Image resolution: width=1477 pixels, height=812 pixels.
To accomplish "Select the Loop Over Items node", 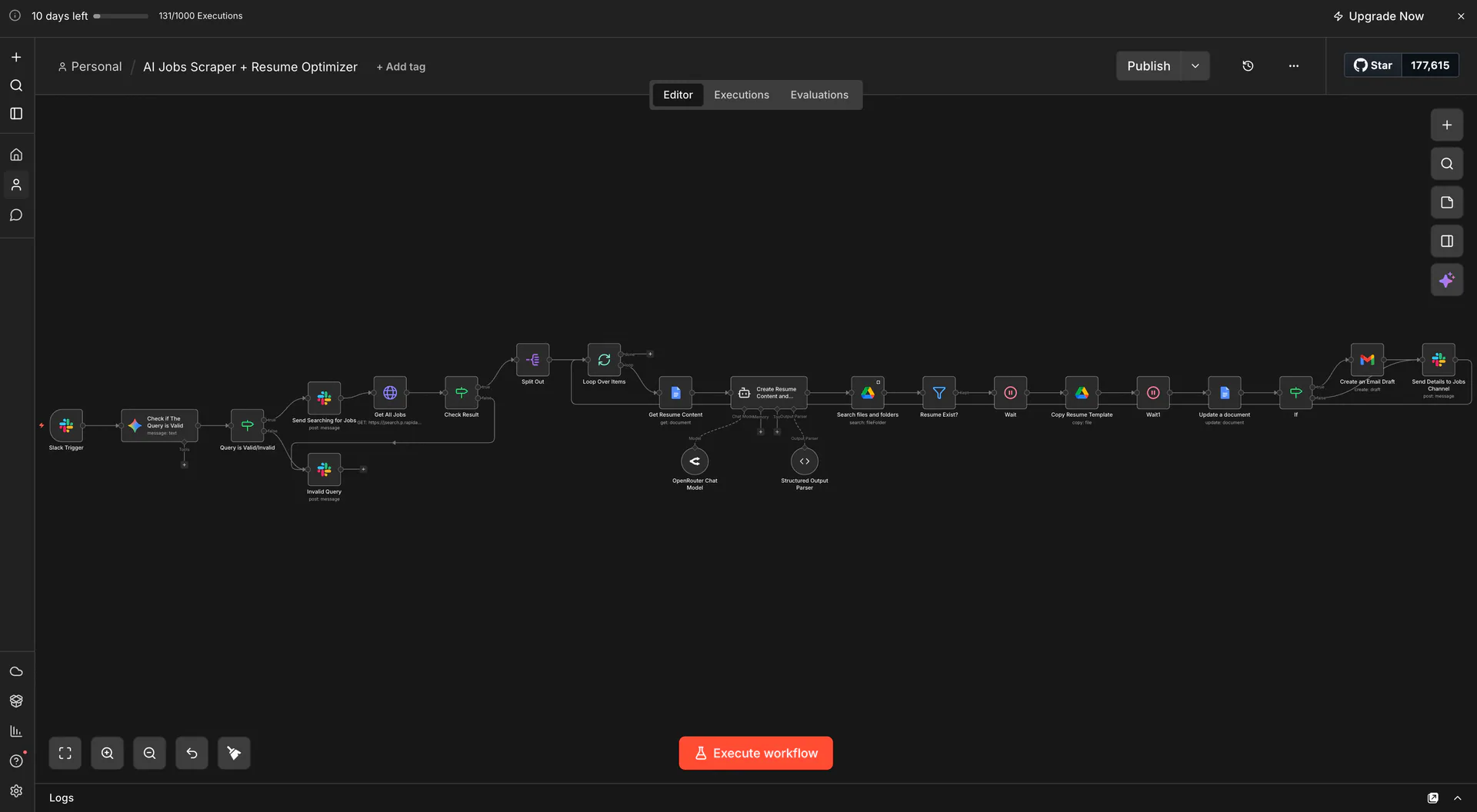I will (x=604, y=360).
